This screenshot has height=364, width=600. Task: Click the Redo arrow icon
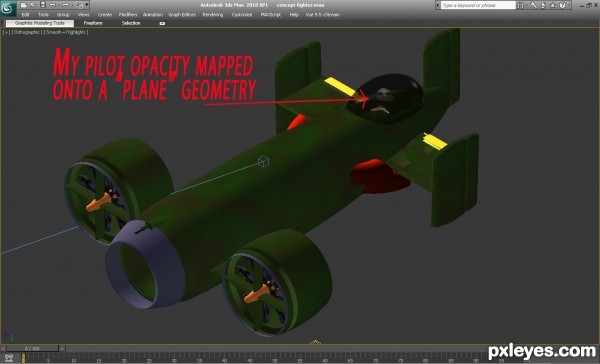point(65,5)
